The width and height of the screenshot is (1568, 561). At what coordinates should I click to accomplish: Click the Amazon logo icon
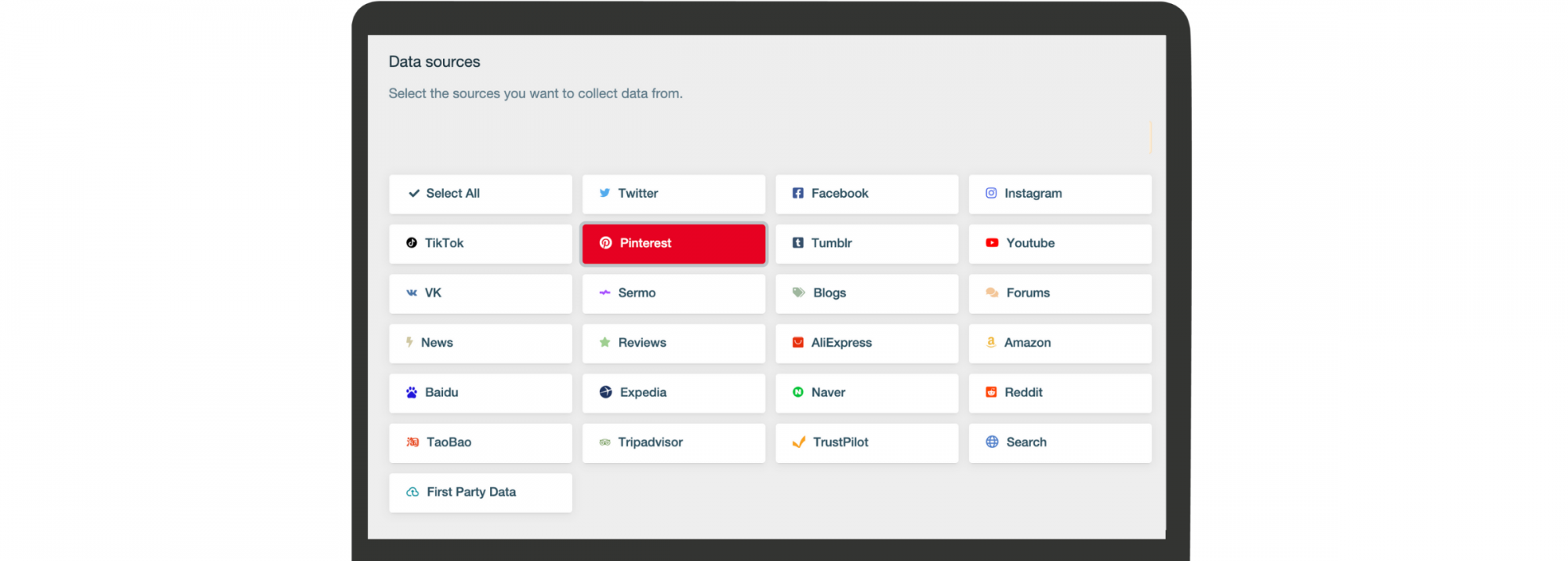pyautogui.click(x=991, y=342)
